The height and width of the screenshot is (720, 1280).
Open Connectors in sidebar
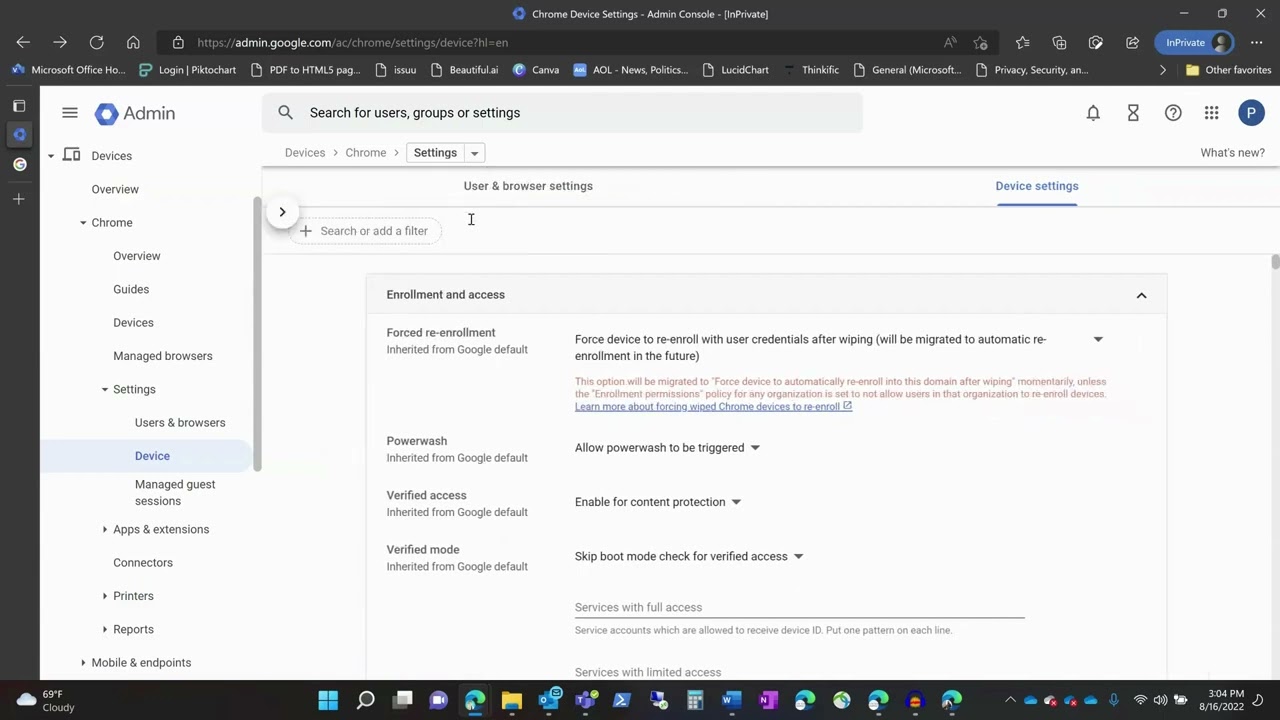click(143, 562)
